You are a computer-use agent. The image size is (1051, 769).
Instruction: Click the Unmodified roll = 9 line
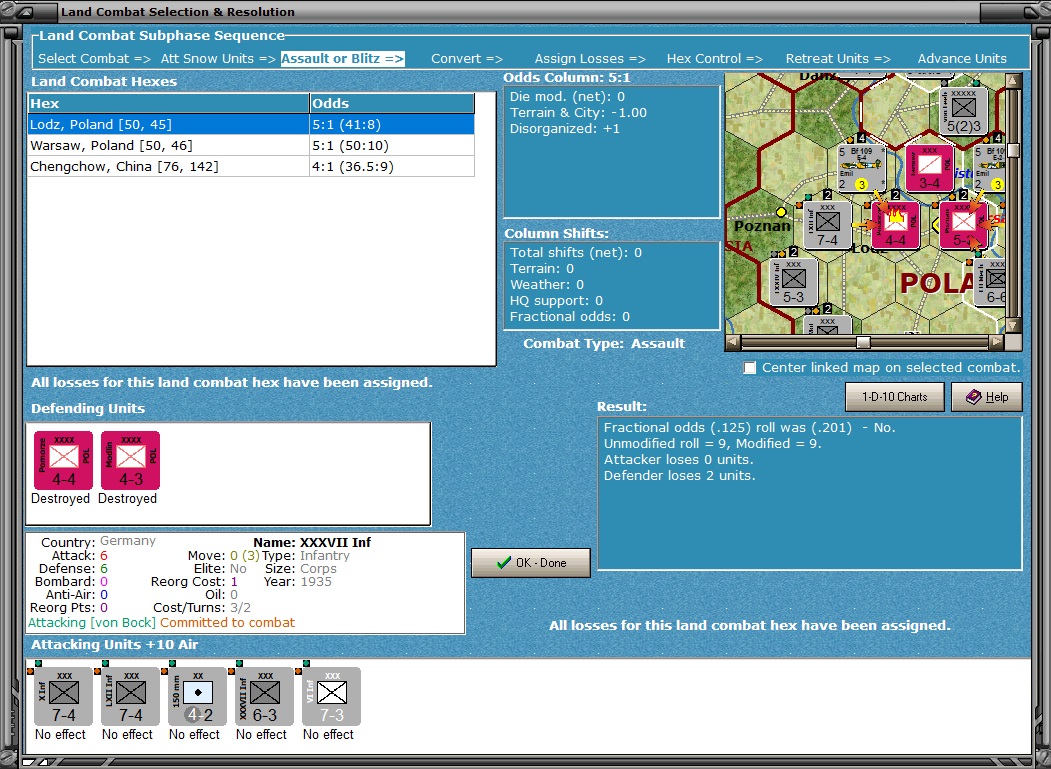click(712, 444)
